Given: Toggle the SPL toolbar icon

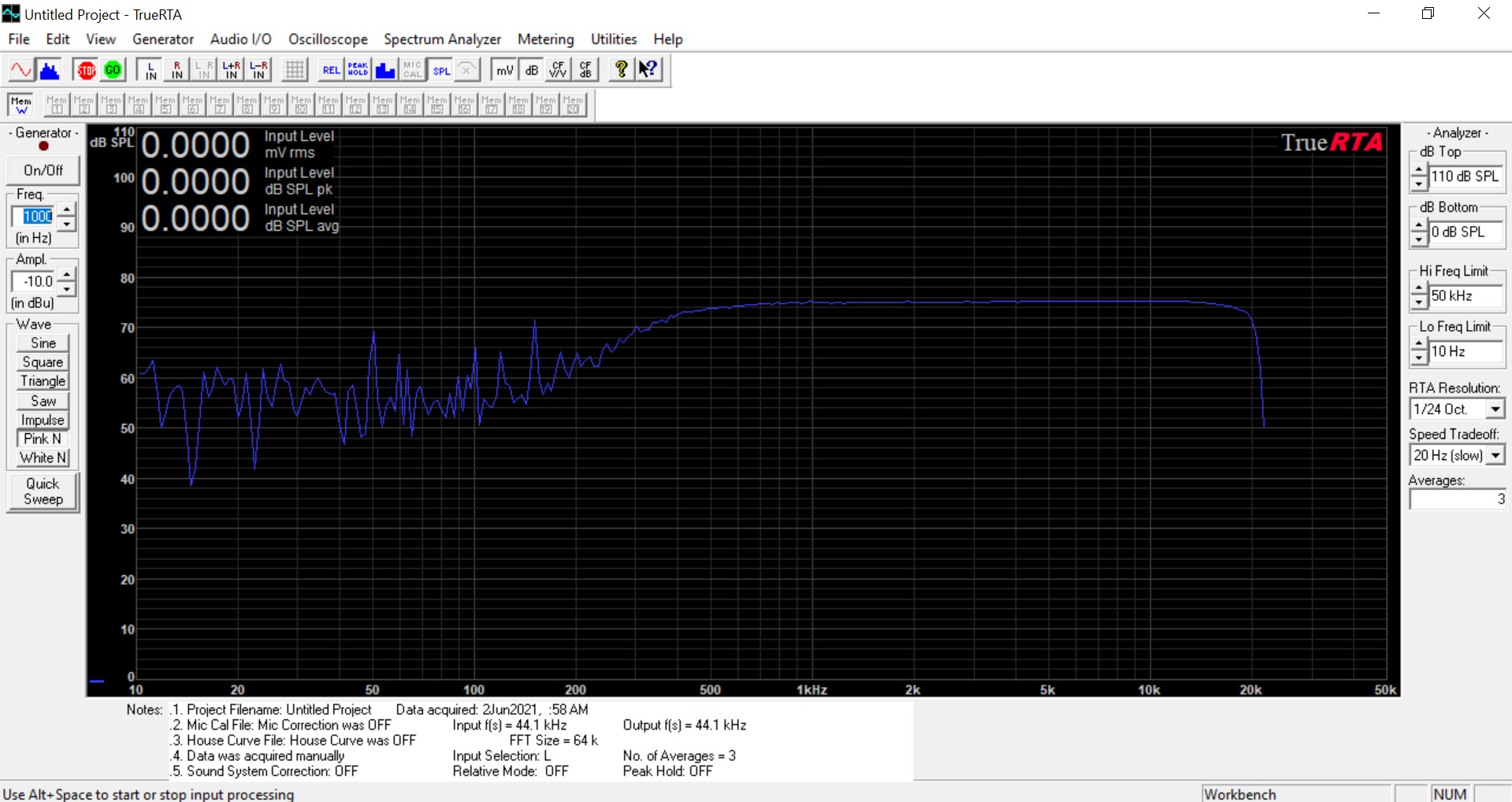Looking at the screenshot, I should click(x=440, y=70).
